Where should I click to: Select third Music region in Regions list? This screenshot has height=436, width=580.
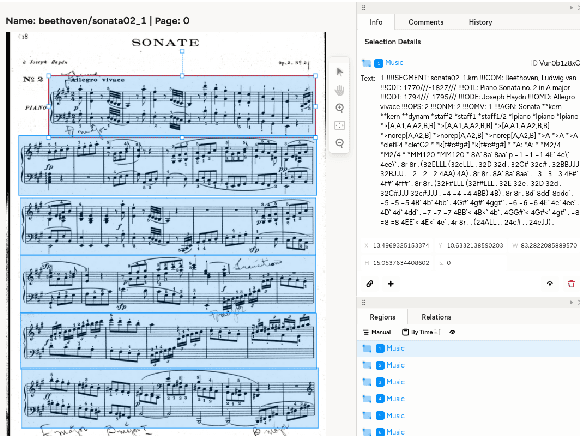[x=468, y=382]
